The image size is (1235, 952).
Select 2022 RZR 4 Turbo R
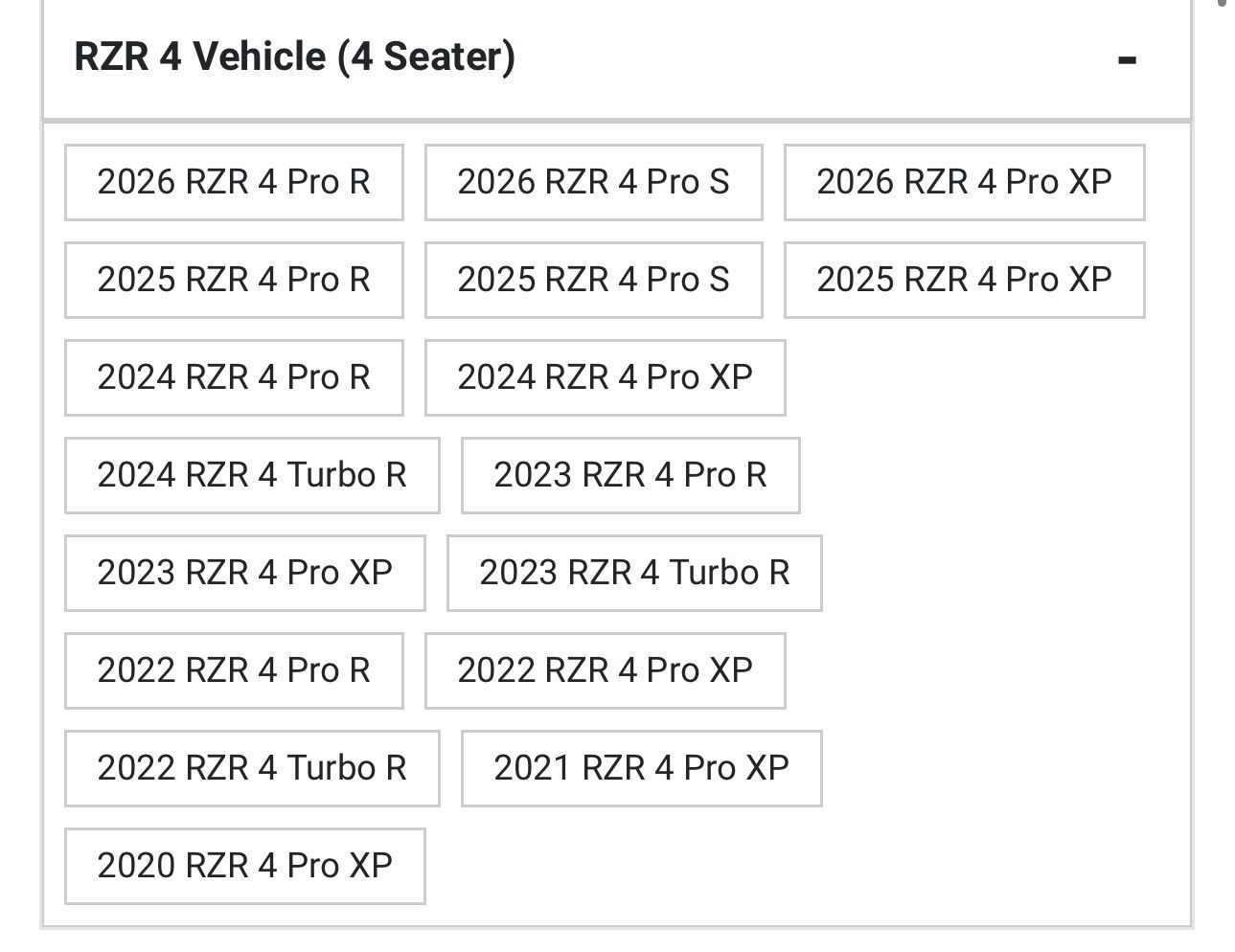pos(252,768)
